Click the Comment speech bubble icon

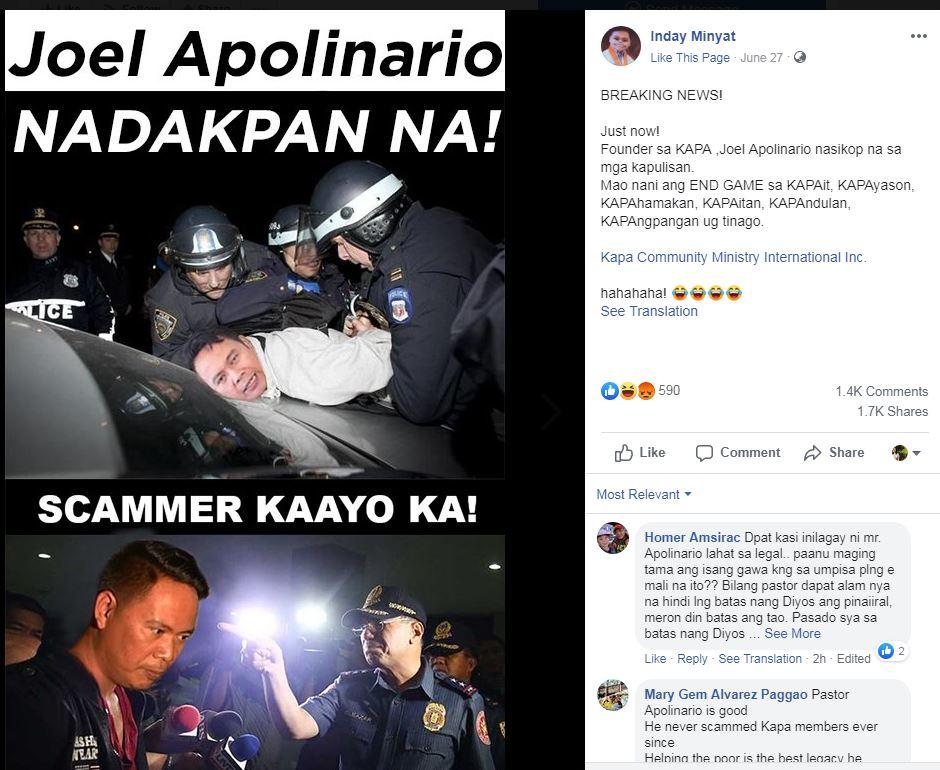(x=704, y=453)
